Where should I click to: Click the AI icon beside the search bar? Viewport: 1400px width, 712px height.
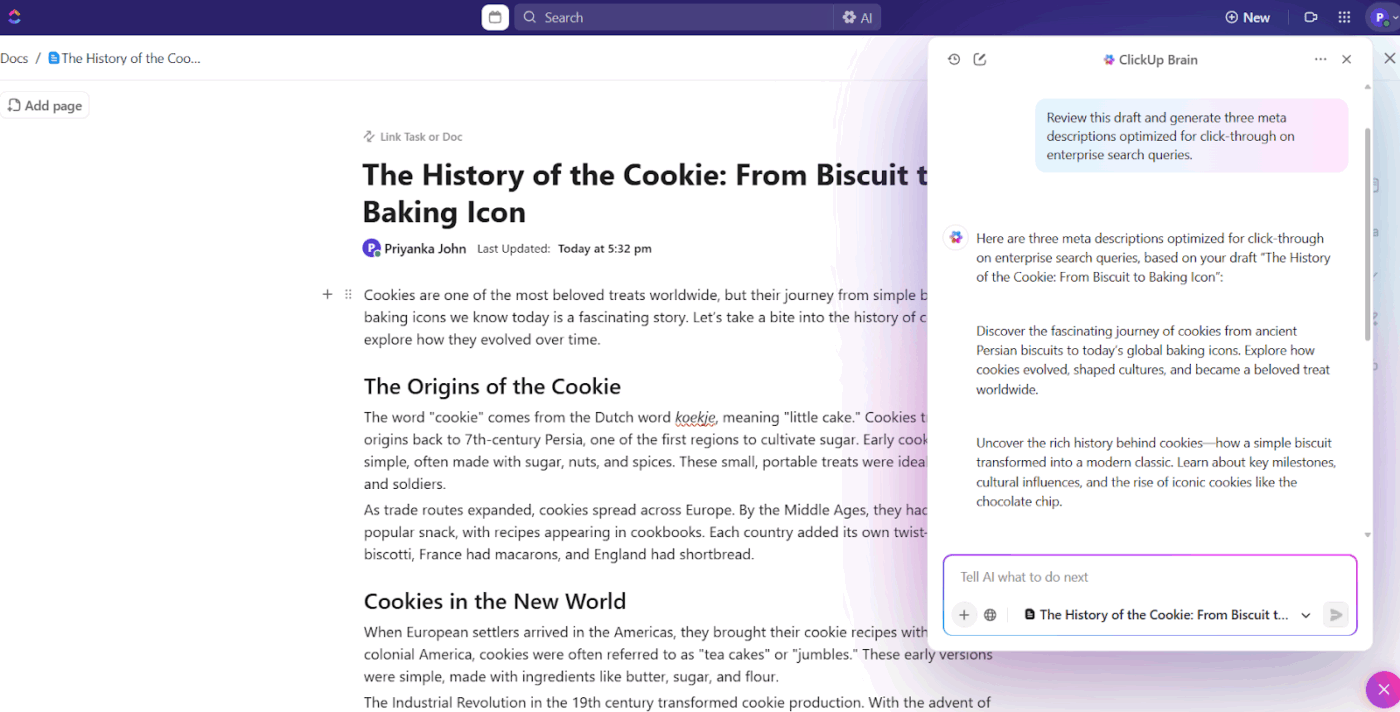click(857, 17)
